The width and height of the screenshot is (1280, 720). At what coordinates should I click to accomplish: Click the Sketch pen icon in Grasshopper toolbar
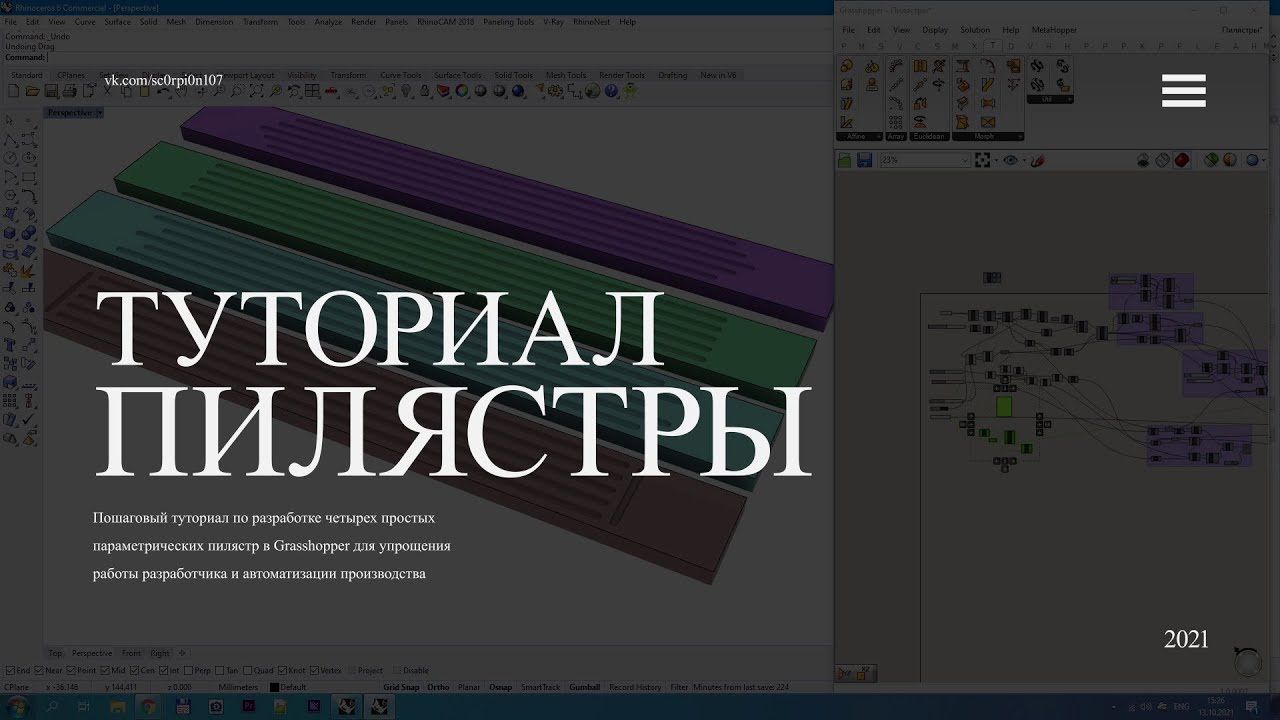(x=1037, y=160)
